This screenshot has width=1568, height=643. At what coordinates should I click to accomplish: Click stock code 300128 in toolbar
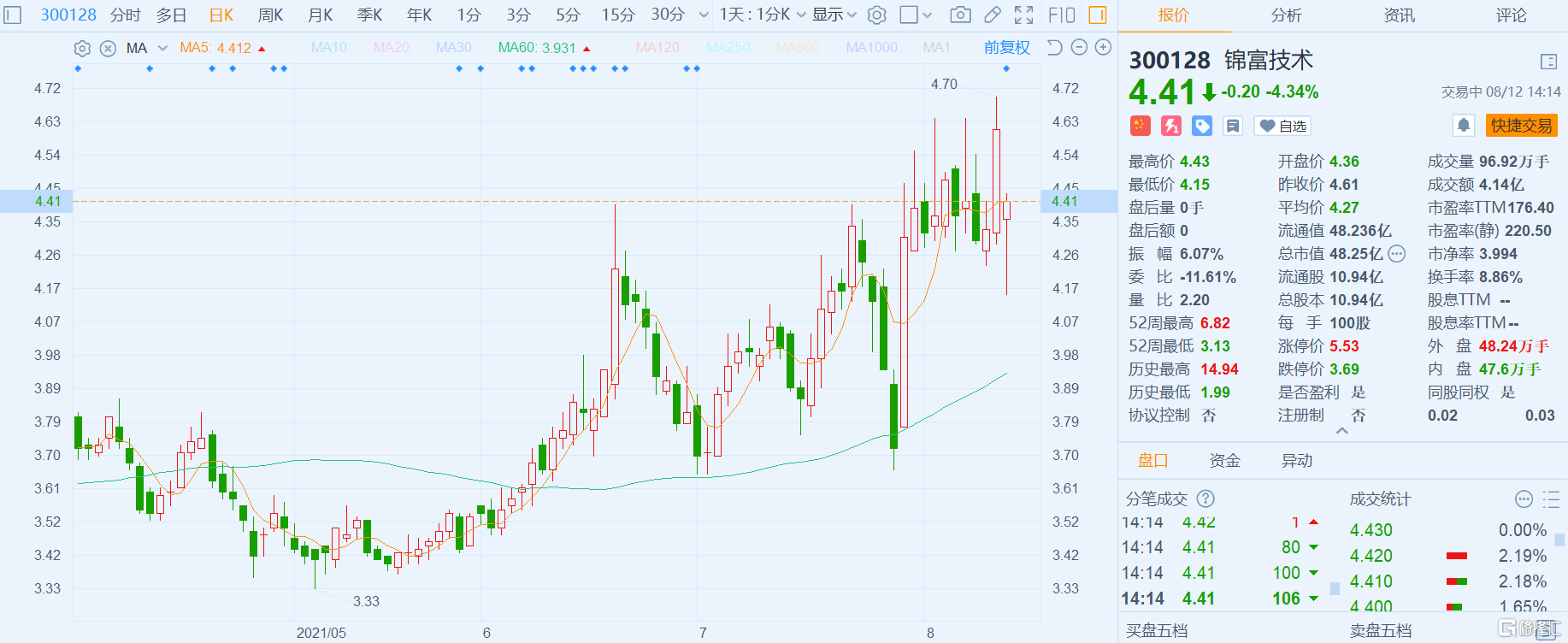[68, 15]
